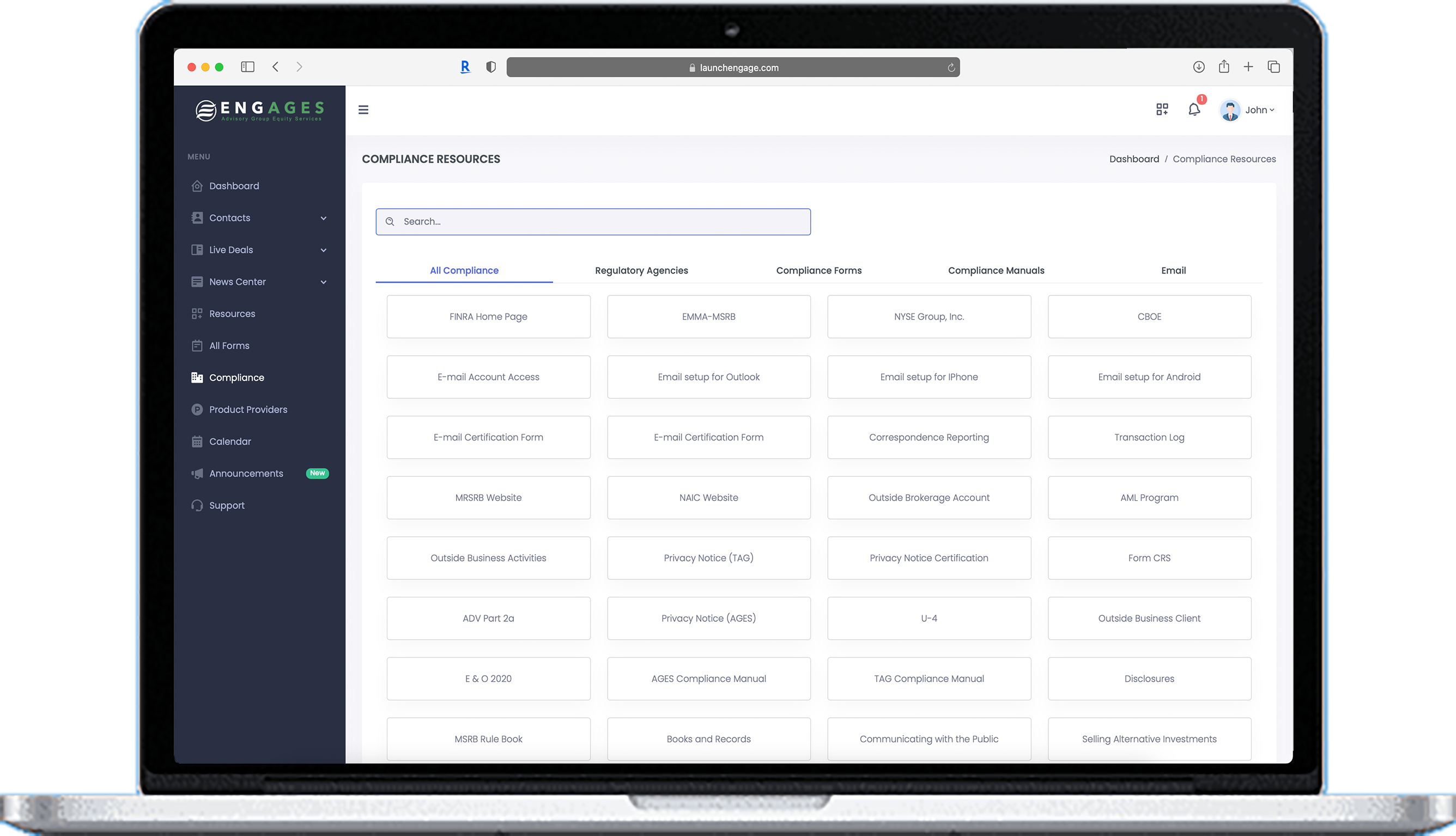Click the compliance Search field
The height and width of the screenshot is (836, 1456).
[593, 222]
